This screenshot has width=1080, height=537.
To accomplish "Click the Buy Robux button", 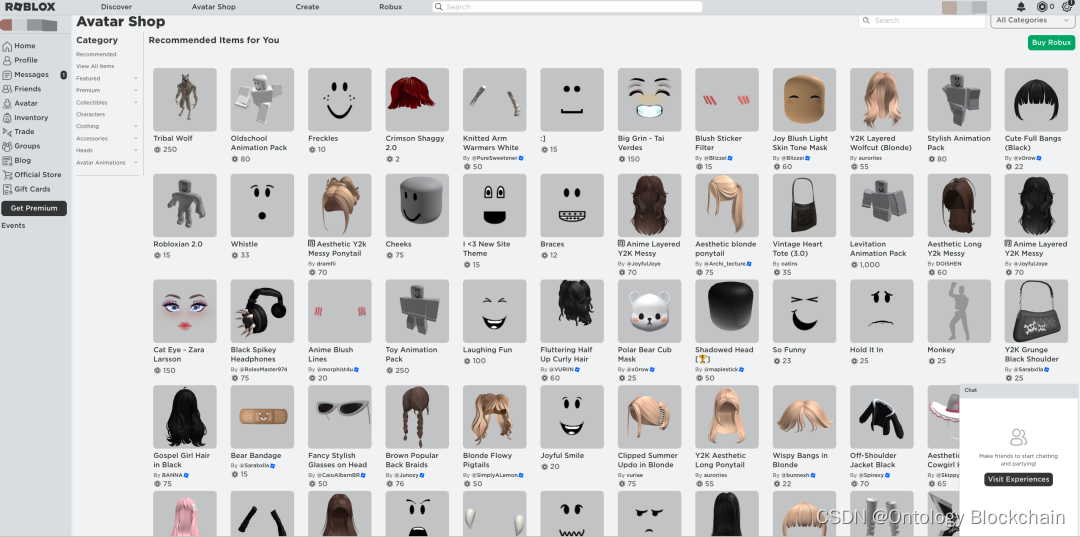I will click(x=1051, y=43).
